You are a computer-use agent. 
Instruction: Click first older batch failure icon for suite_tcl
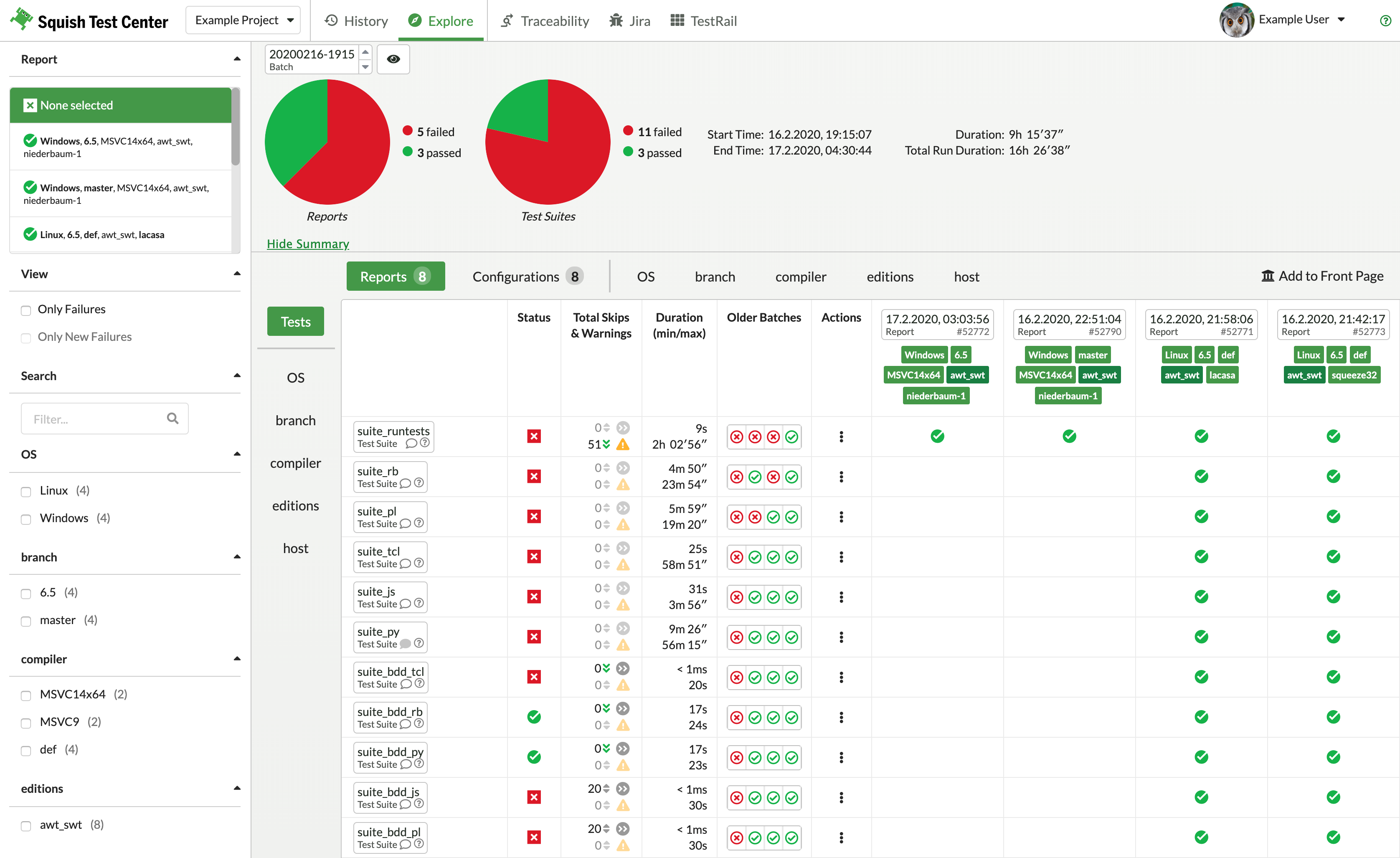[x=736, y=557]
